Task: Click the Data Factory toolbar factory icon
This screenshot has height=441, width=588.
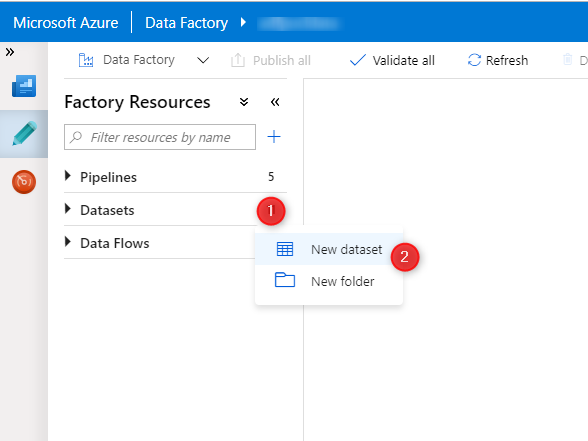Action: 86,60
